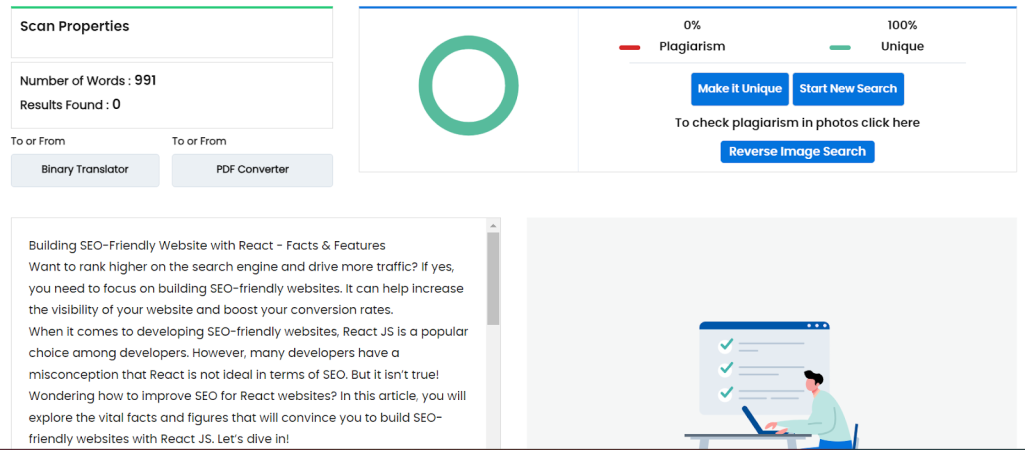1025x450 pixels.
Task: Click the top checkmark in the illustration
Action: point(727,344)
